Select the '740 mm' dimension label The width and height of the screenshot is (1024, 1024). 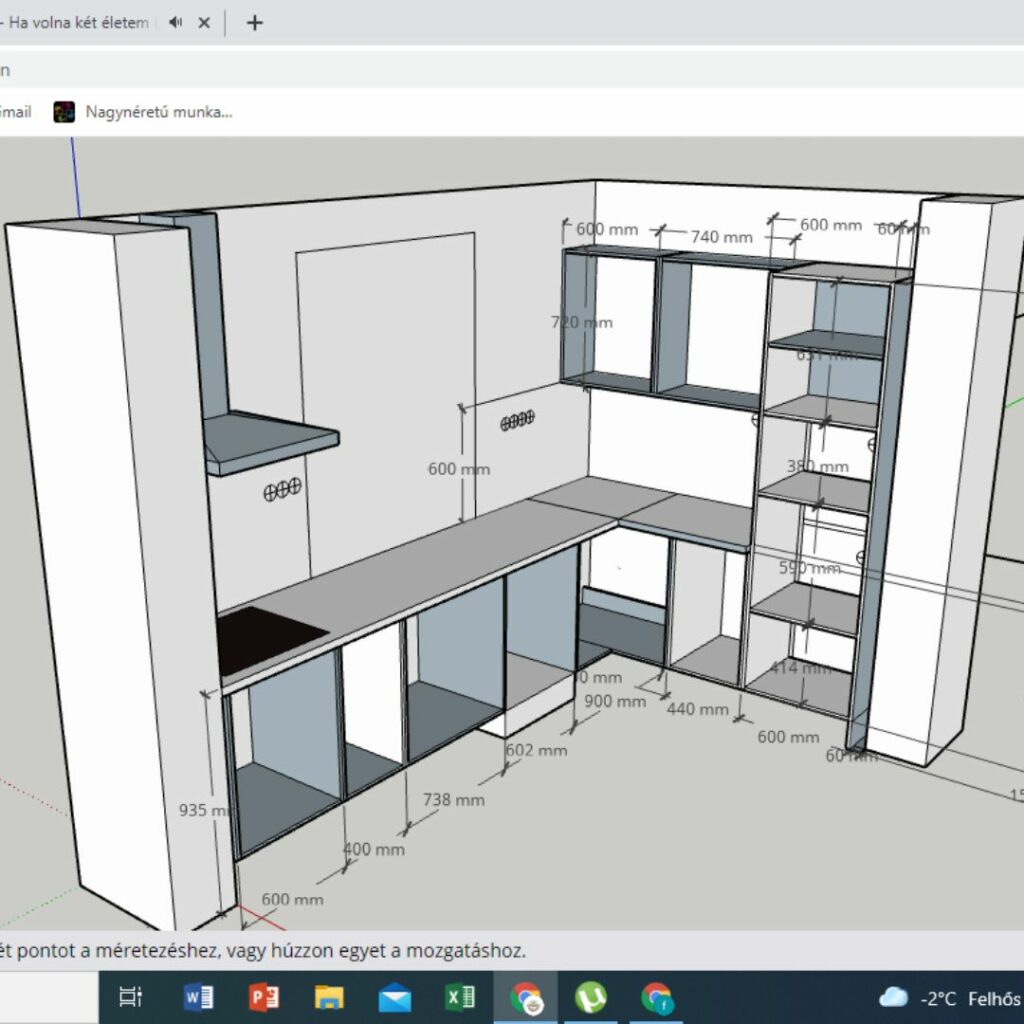pos(722,237)
